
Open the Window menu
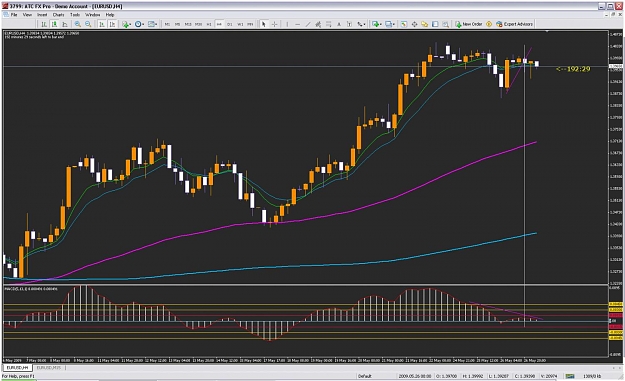[92, 14]
